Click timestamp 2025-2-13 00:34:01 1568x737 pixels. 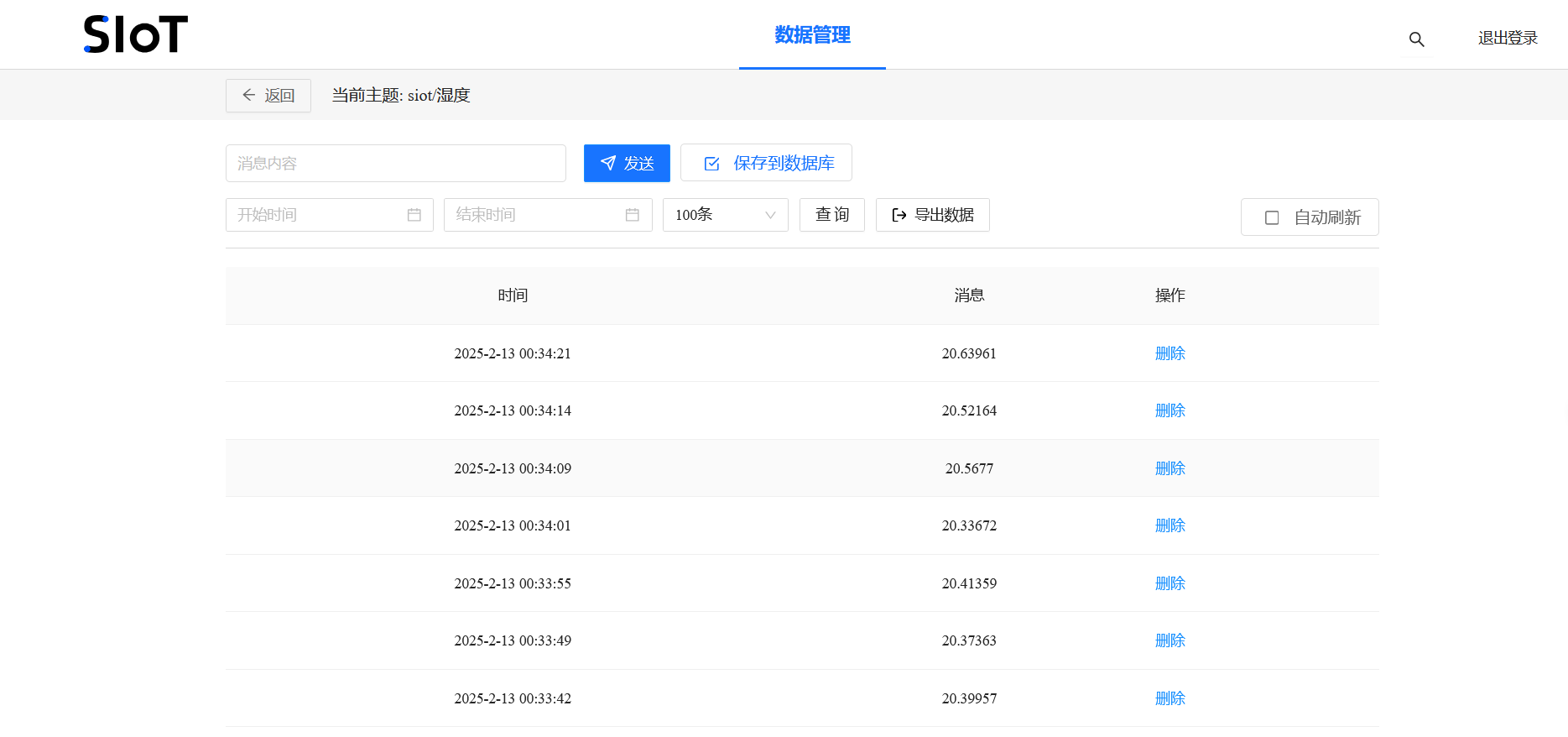(x=513, y=525)
